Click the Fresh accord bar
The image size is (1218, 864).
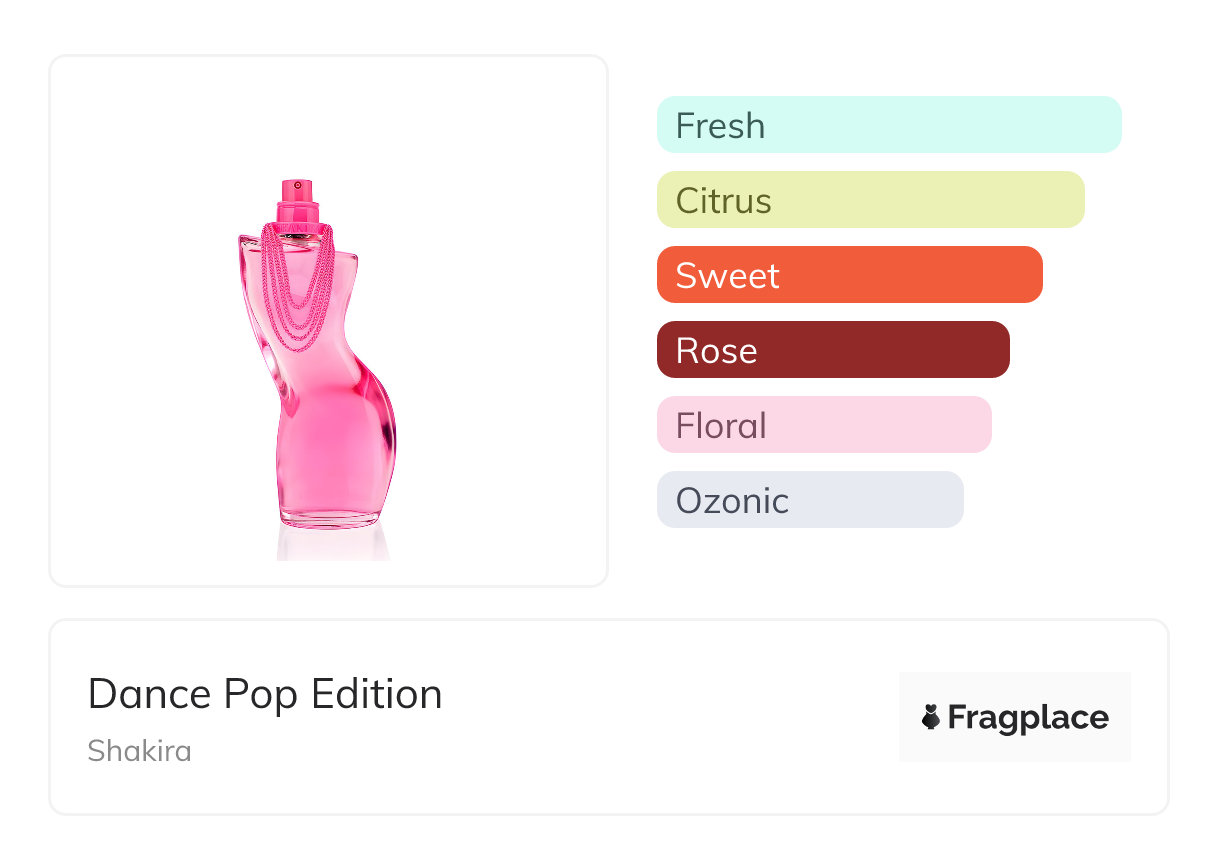click(888, 125)
